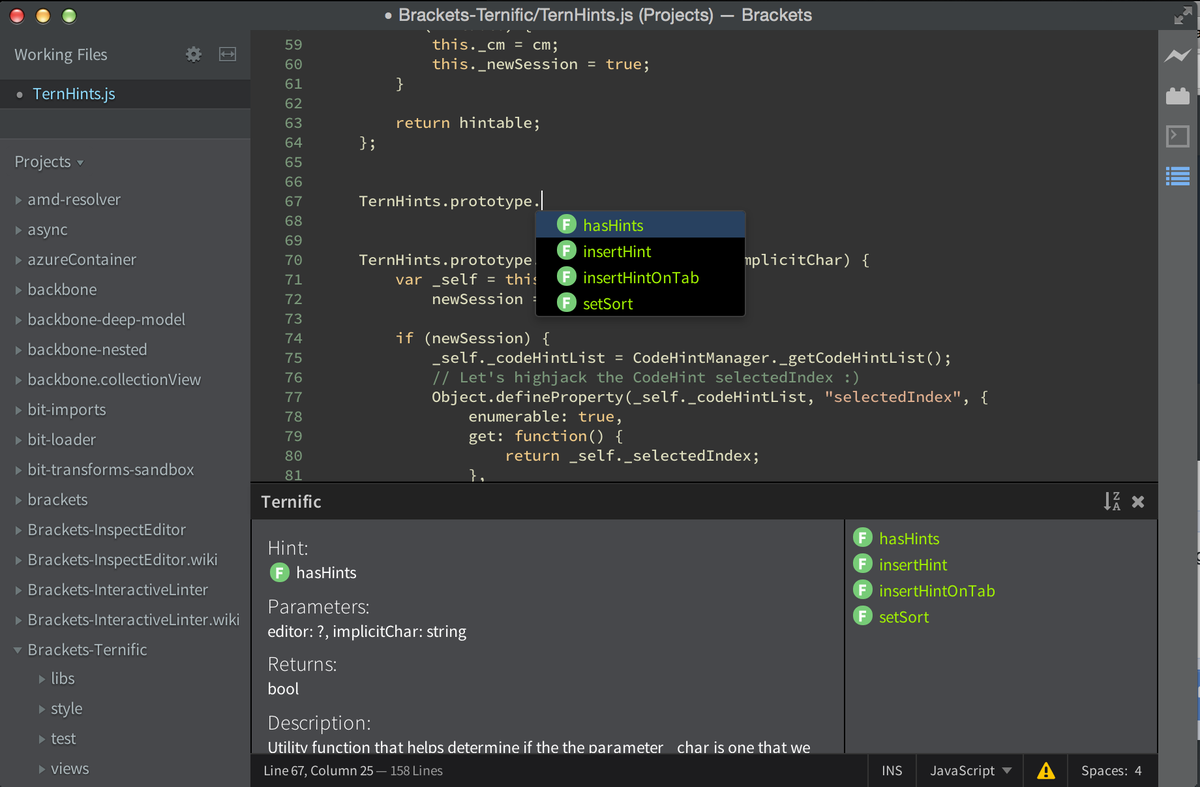Click F icon next to insertHint in Ternific list
This screenshot has height=787, width=1200.
(862, 564)
